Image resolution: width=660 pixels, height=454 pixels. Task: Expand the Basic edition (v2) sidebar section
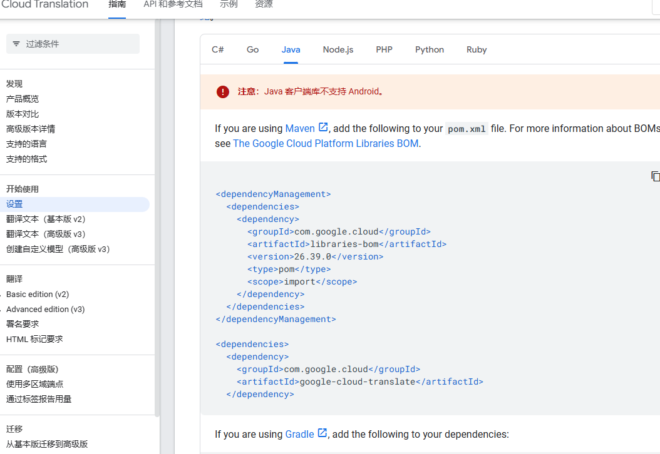coord(37,294)
